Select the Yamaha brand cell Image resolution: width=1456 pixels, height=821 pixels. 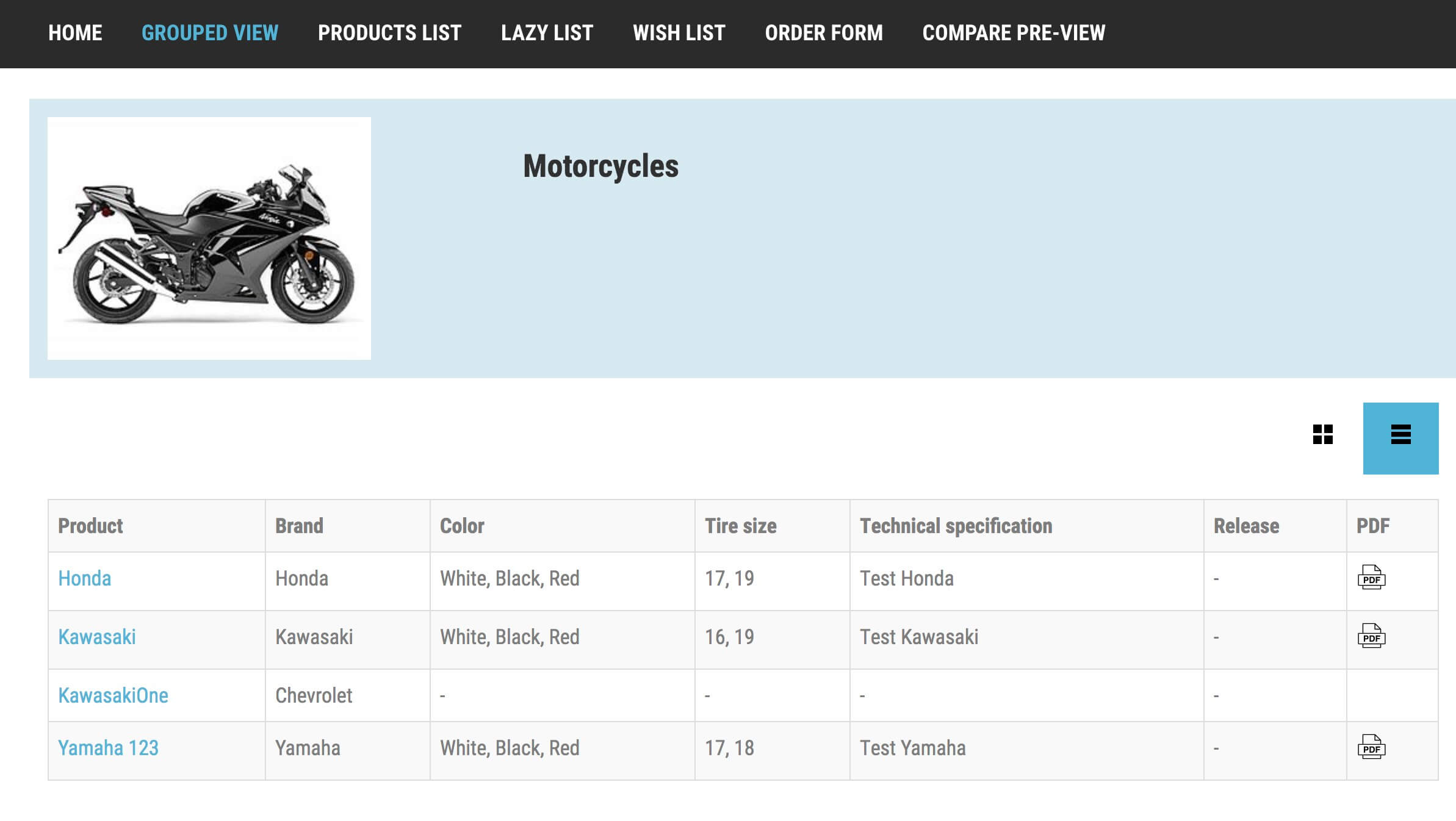[348, 751]
